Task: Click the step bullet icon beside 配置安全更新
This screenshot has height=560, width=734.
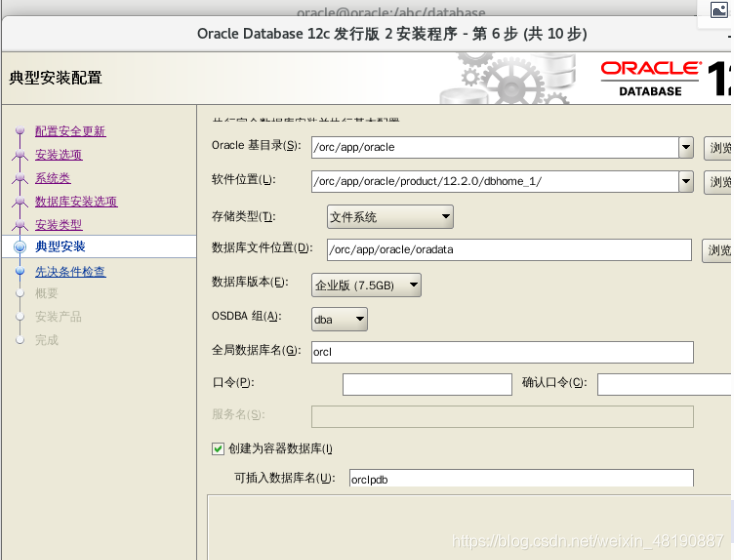Action: click(20, 131)
